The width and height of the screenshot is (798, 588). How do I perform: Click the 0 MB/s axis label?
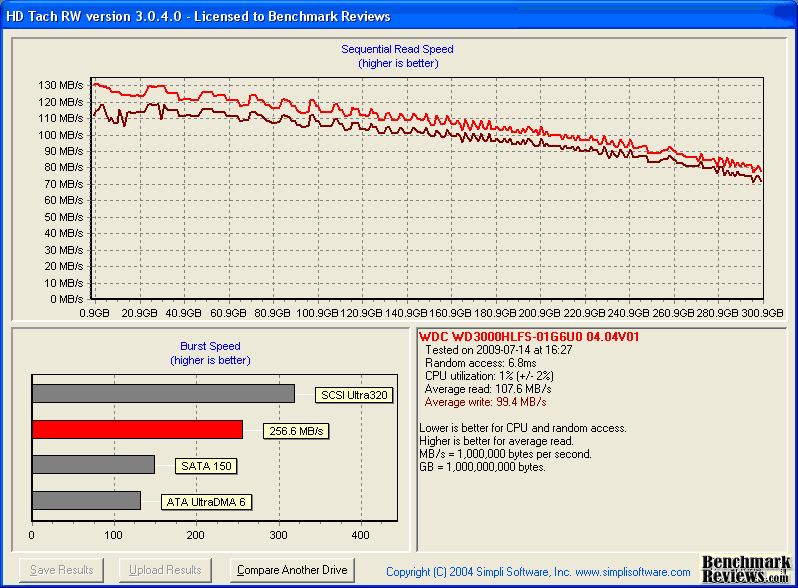[x=67, y=299]
